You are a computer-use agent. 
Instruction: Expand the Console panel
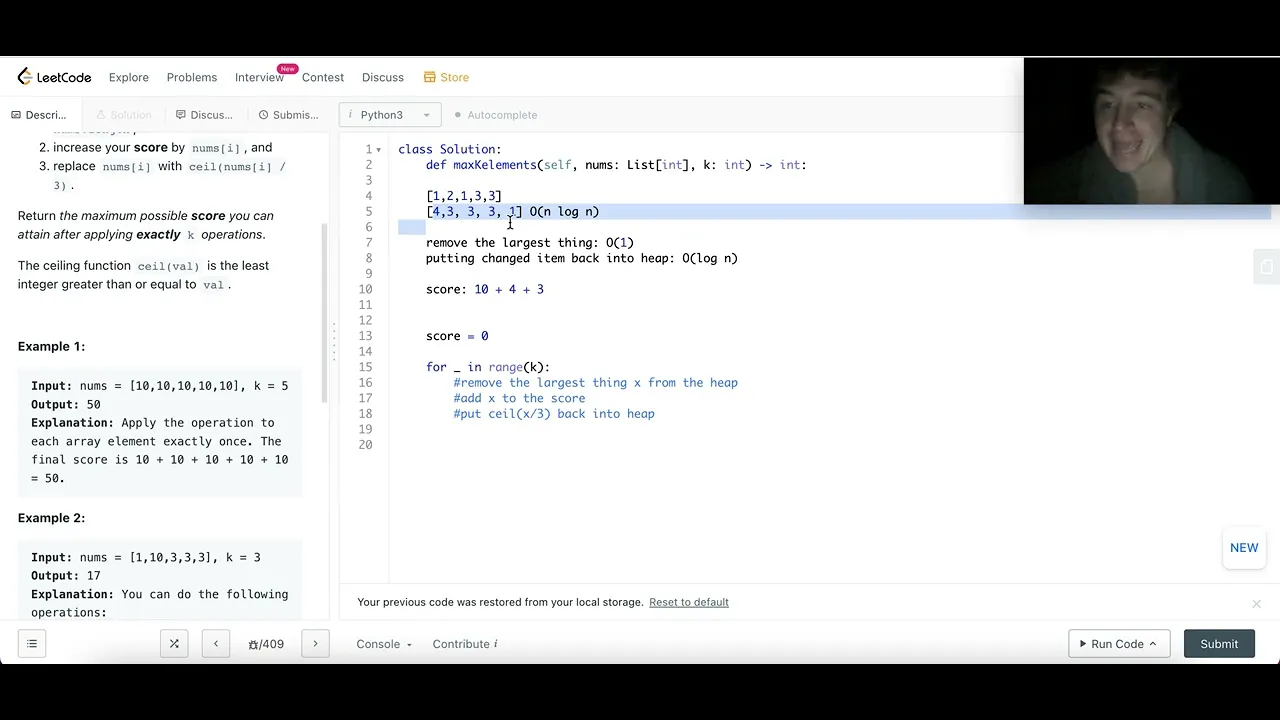click(384, 644)
